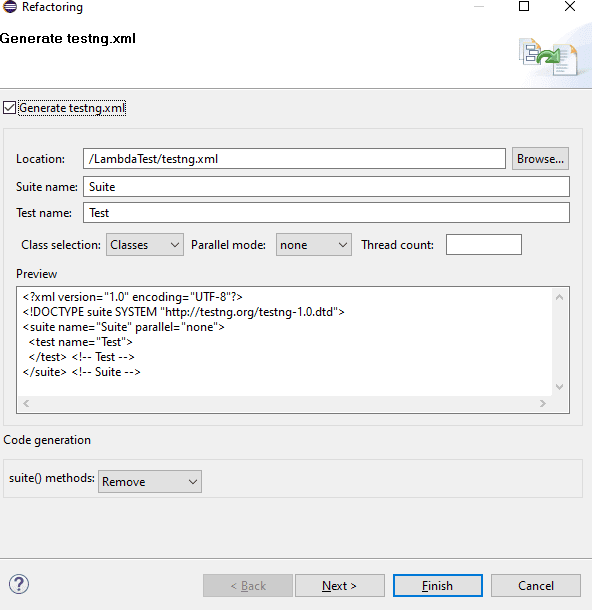Click the disabled Back button
The height and width of the screenshot is (610, 592).
[248, 585]
